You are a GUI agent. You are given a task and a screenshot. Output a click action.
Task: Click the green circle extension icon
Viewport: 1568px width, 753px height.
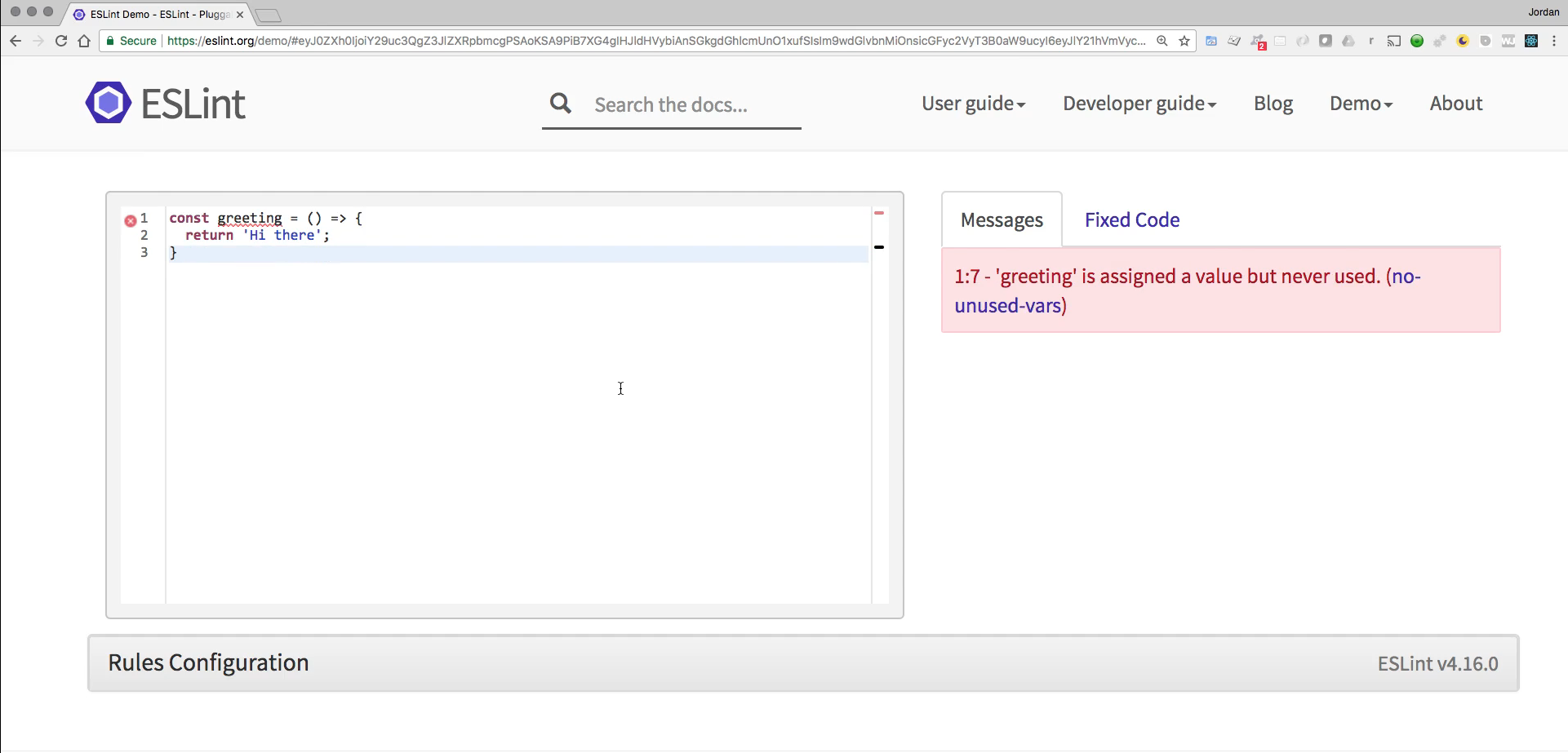pos(1417,41)
